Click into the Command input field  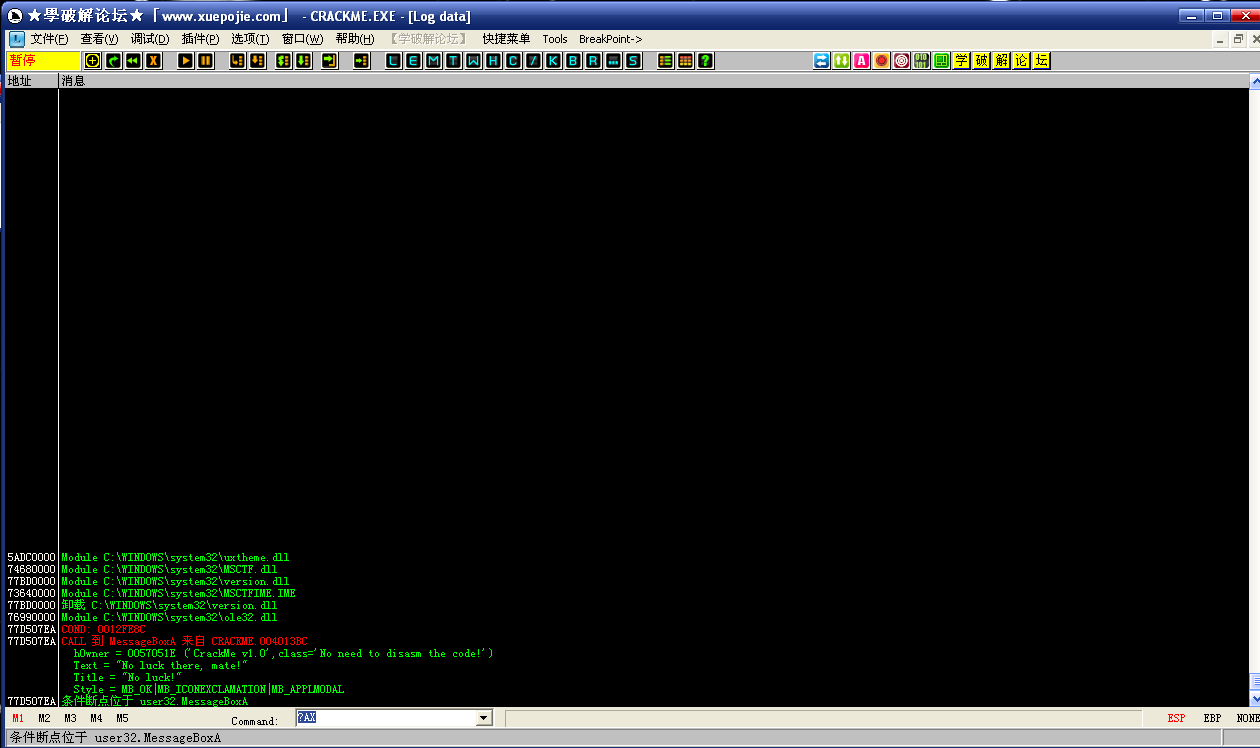coord(386,718)
